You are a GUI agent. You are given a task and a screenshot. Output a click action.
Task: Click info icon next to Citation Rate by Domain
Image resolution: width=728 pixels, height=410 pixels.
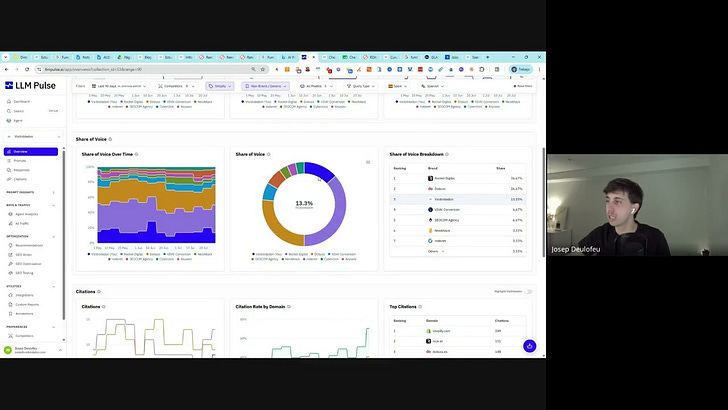(289, 307)
